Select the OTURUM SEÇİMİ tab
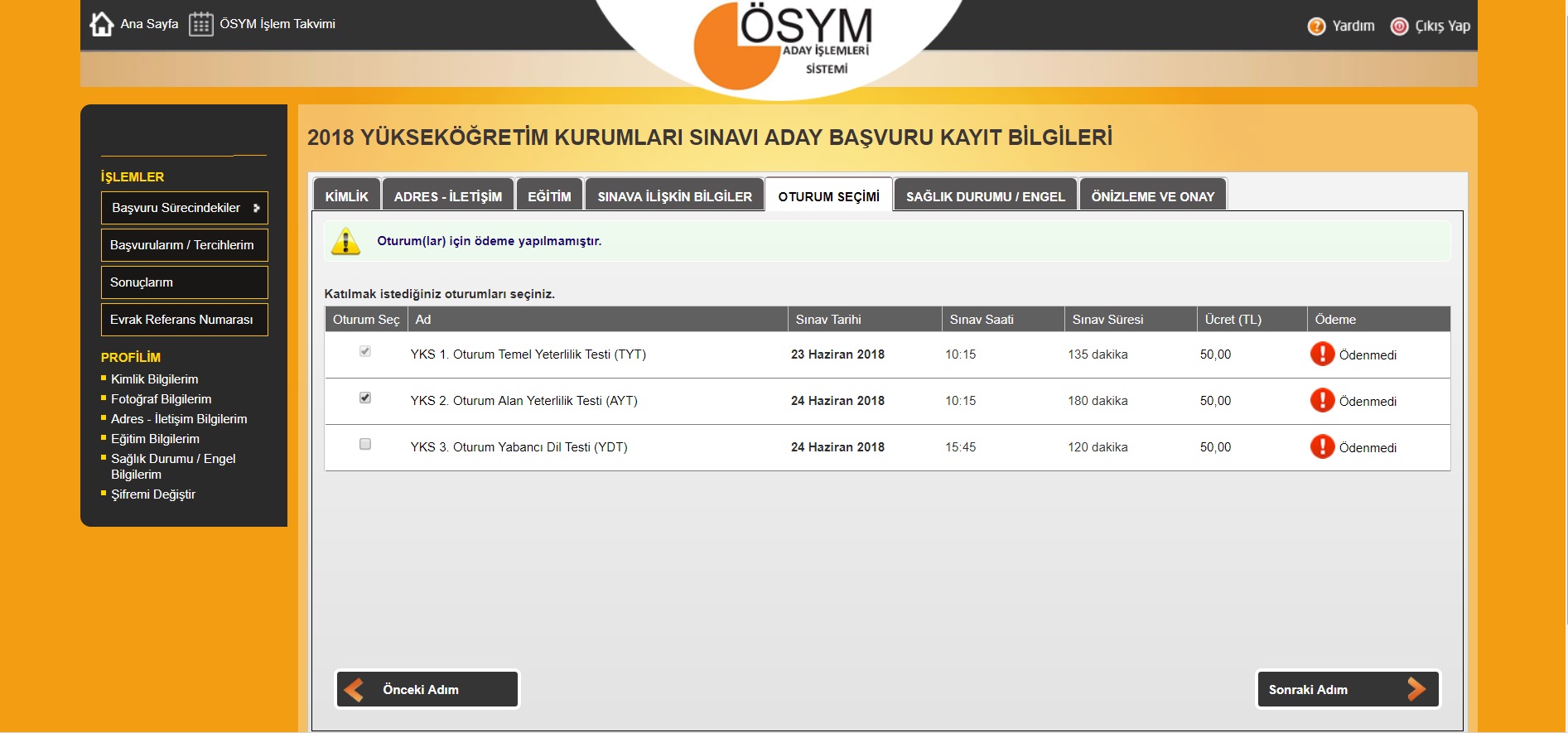The width and height of the screenshot is (1568, 733). click(x=828, y=195)
